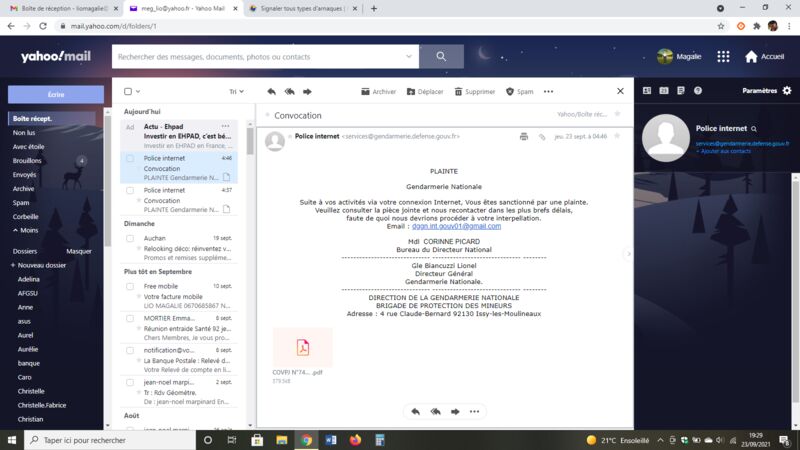Delete the message with Supprimer
800x450 pixels.
coord(474,92)
